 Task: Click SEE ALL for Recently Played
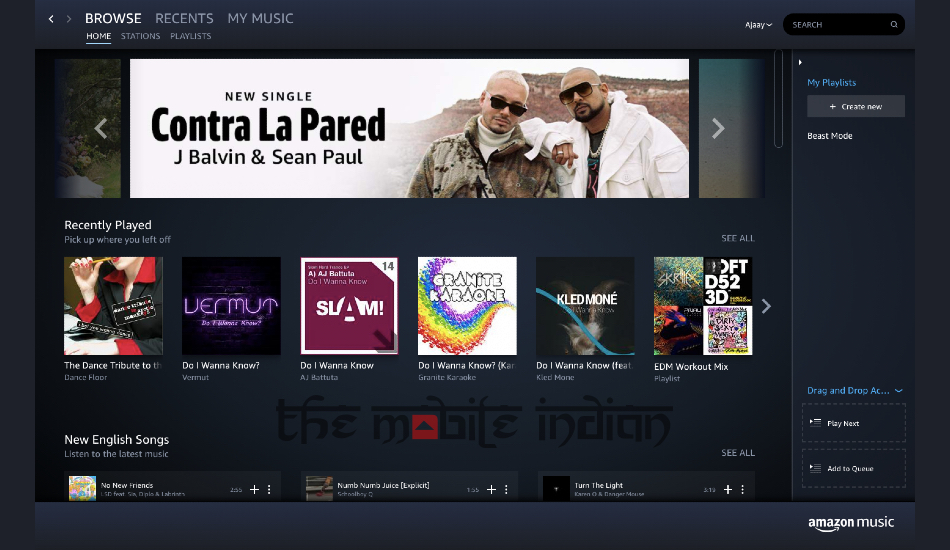click(738, 238)
